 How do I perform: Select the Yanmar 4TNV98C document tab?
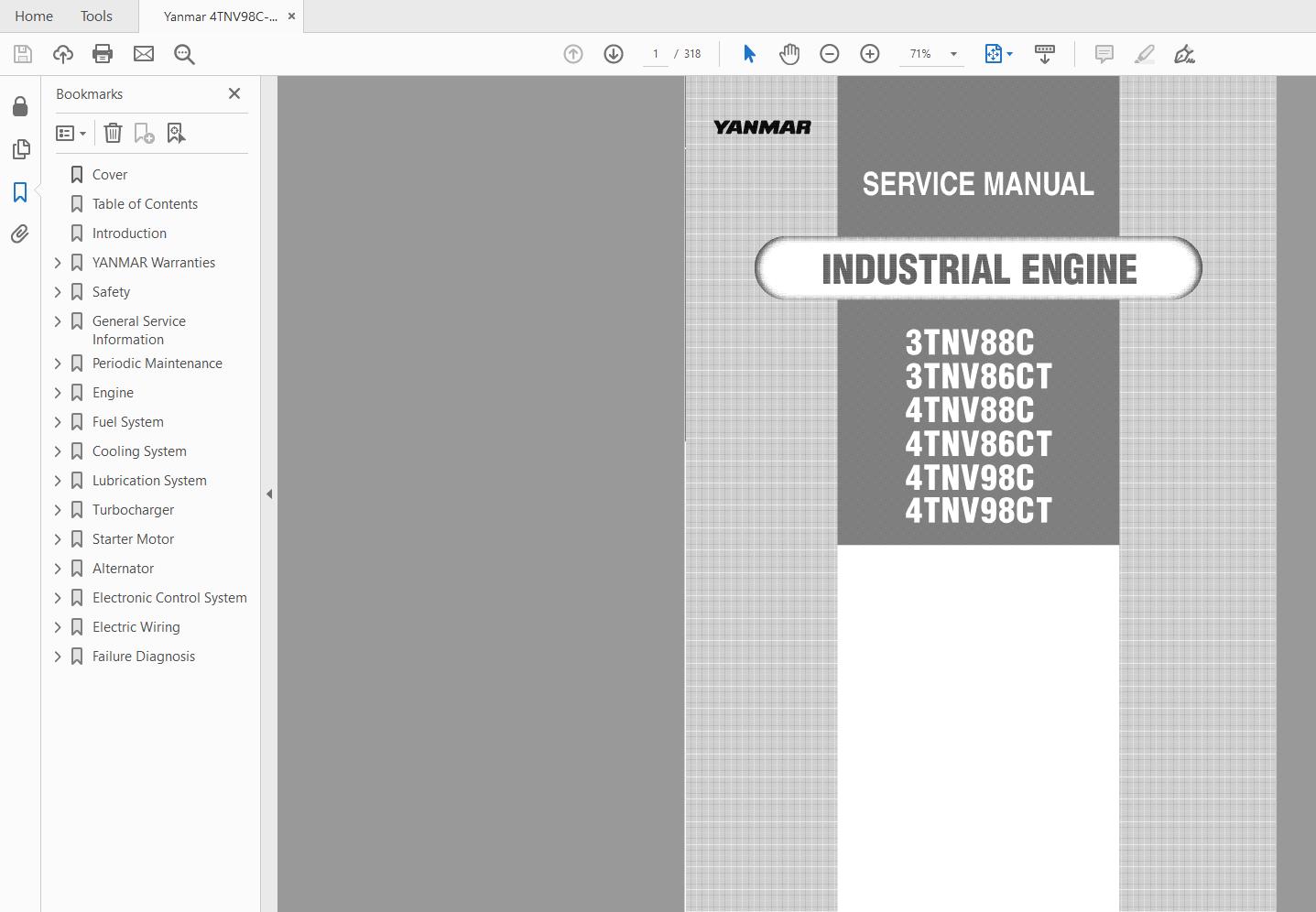coord(220,16)
